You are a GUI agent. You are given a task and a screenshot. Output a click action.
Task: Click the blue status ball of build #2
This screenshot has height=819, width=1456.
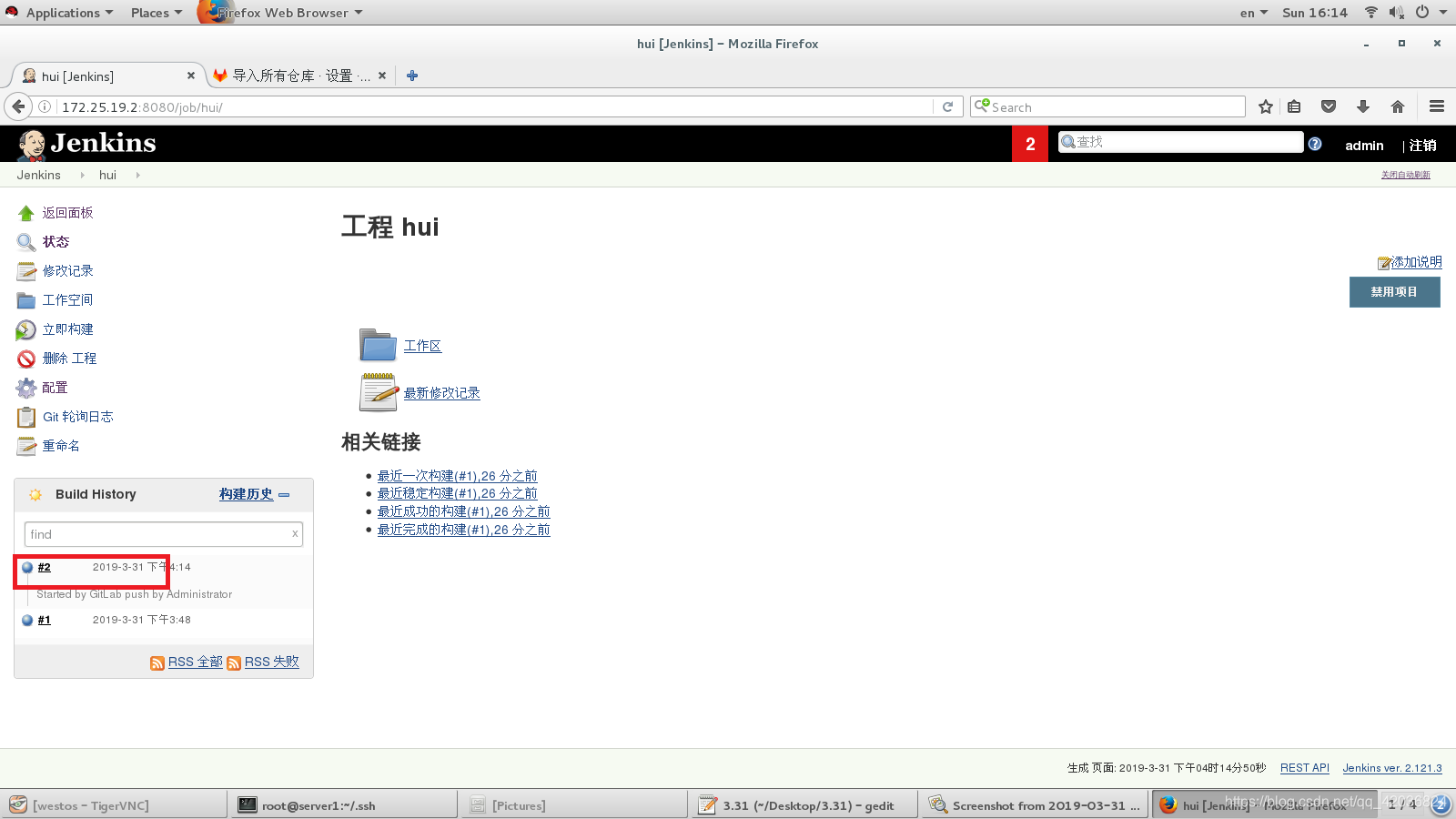pyautogui.click(x=27, y=567)
